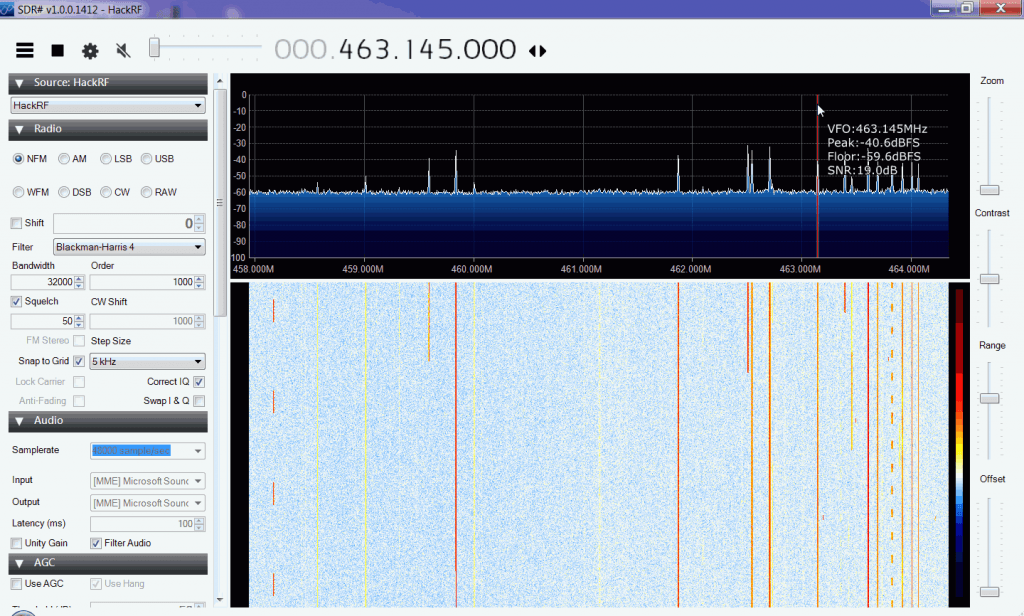
Task: Open the 5 kHz Step Size dropdown
Action: [x=146, y=361]
